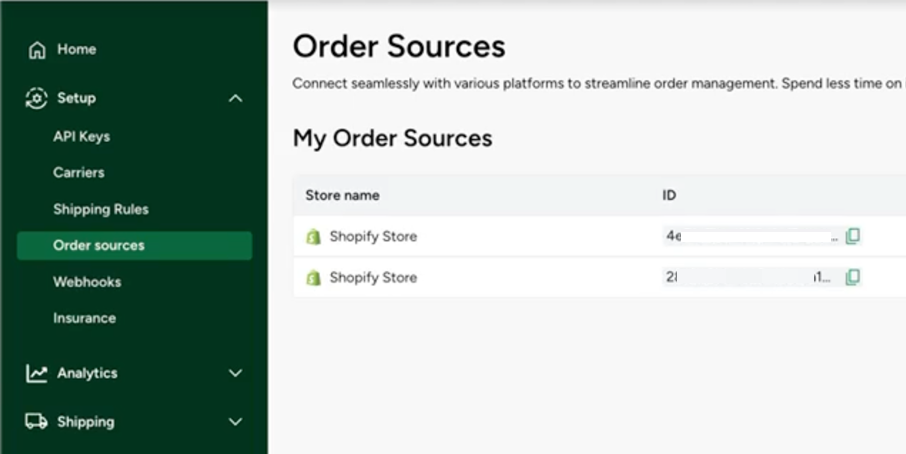This screenshot has height=454, width=906.
Task: Click the Home house icon
Action: pyautogui.click(x=37, y=50)
